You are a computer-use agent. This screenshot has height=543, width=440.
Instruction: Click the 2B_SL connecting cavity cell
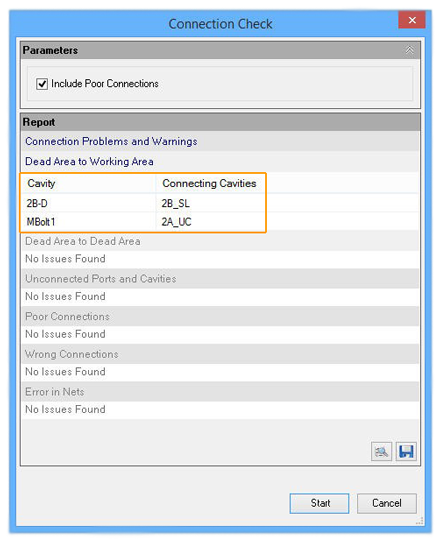tap(210, 203)
